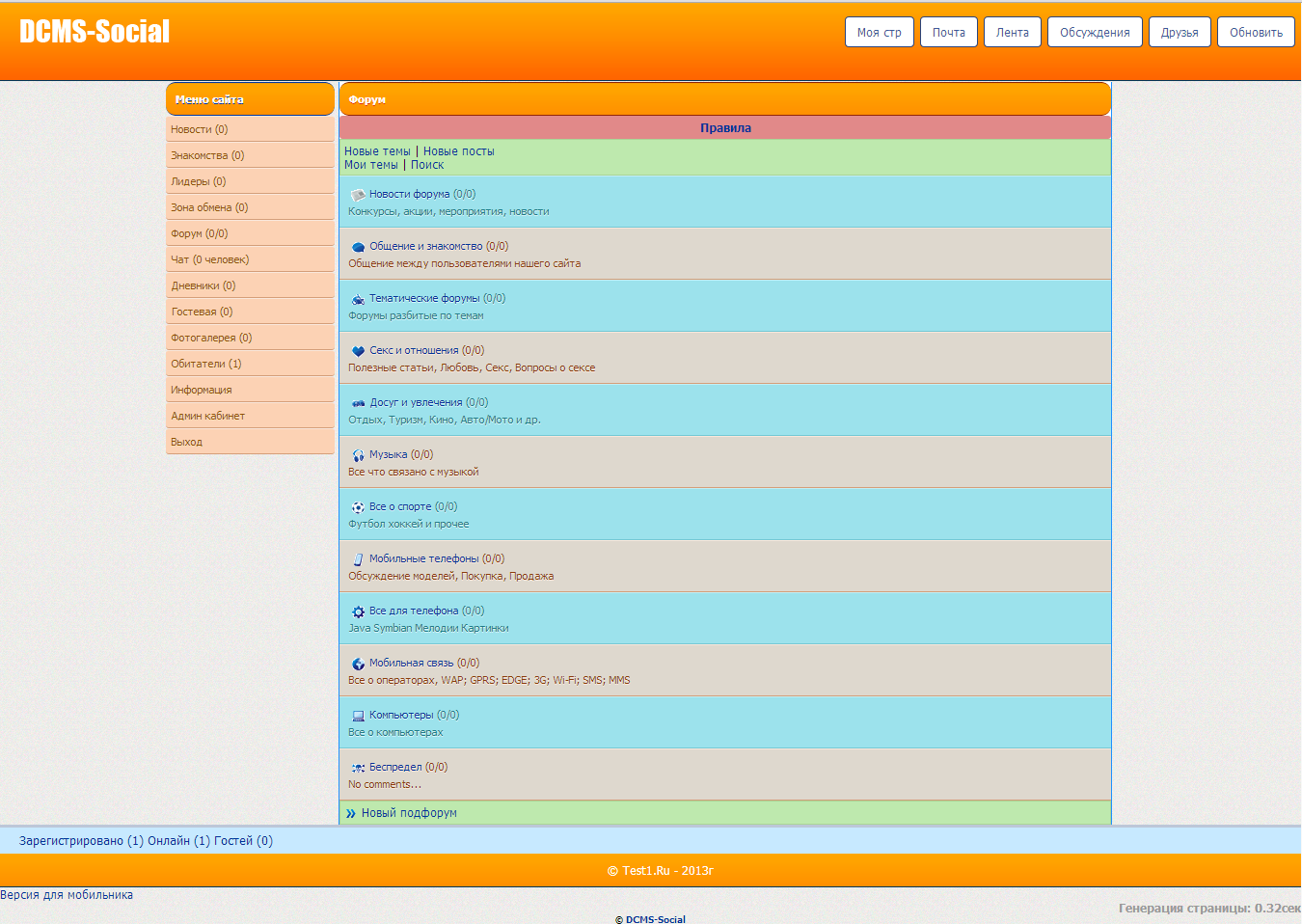1302x924 pixels.
Task: Click the 'No comments...' description text
Action: coord(385,784)
